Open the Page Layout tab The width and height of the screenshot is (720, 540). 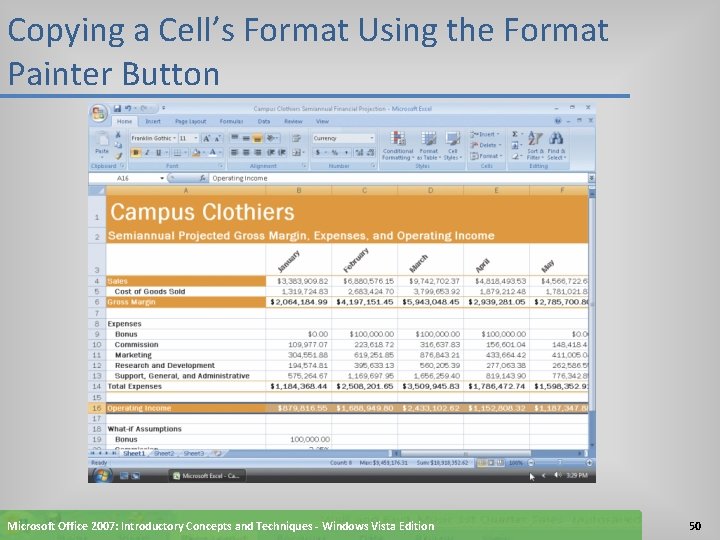(191, 122)
